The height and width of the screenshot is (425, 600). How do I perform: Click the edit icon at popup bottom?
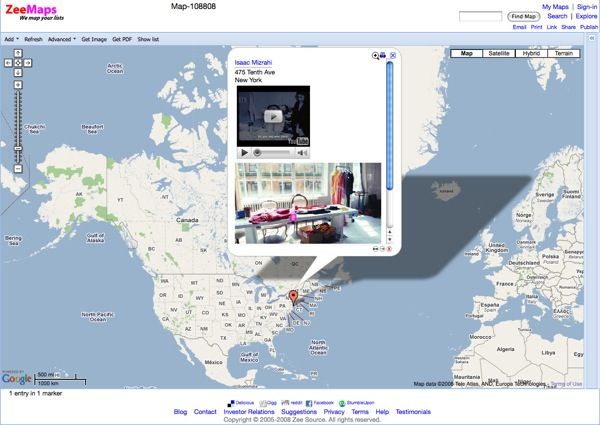click(382, 249)
